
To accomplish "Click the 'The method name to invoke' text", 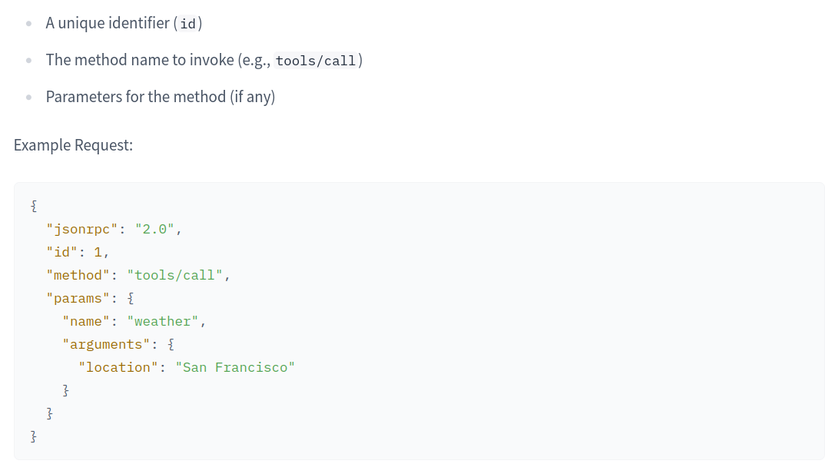I will (139, 60).
